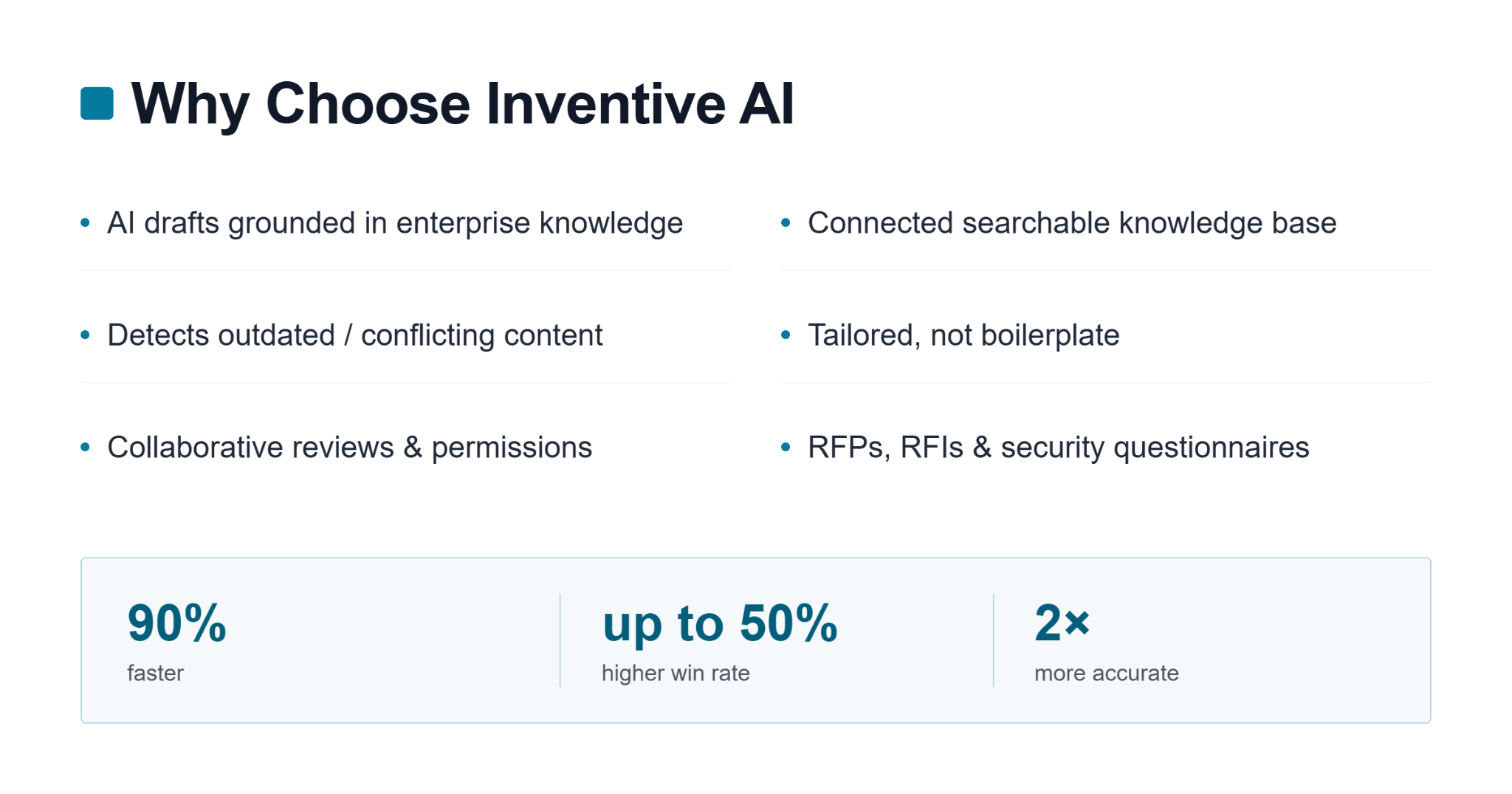The width and height of the screenshot is (1512, 794).
Task: Click the '90%' statistic figure
Action: 177,623
